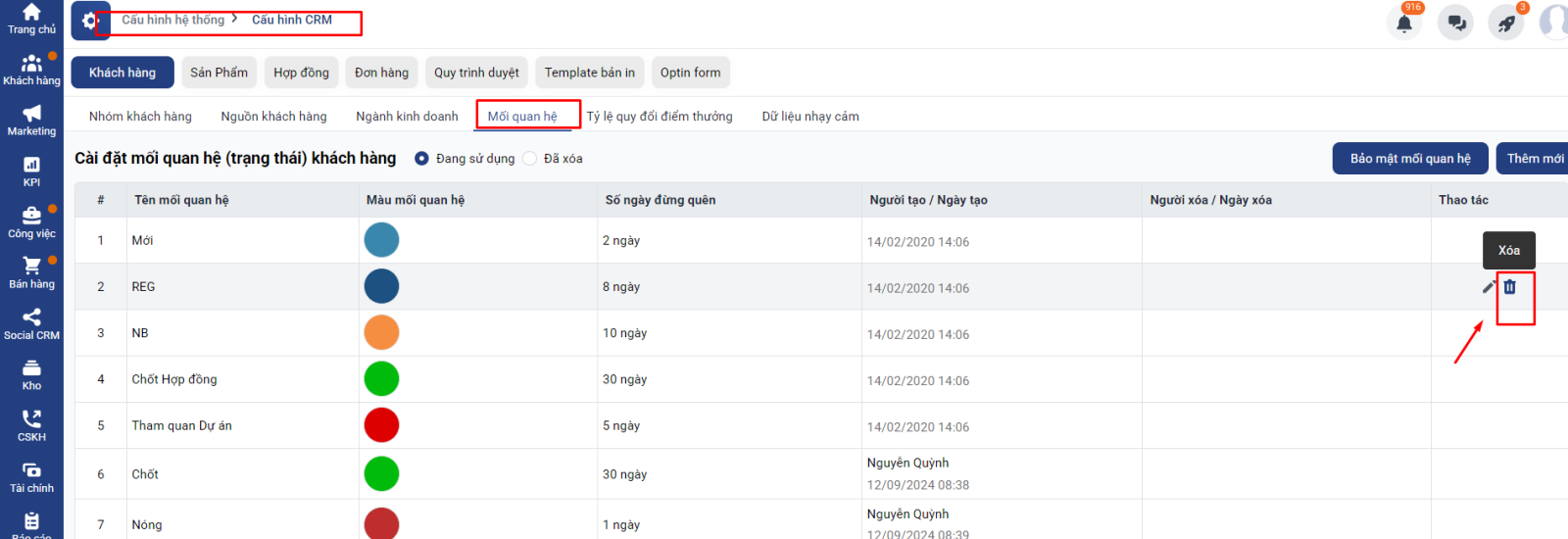Open Khách hàng in the sidebar
Image resolution: width=1568 pixels, height=539 pixels.
(31, 70)
